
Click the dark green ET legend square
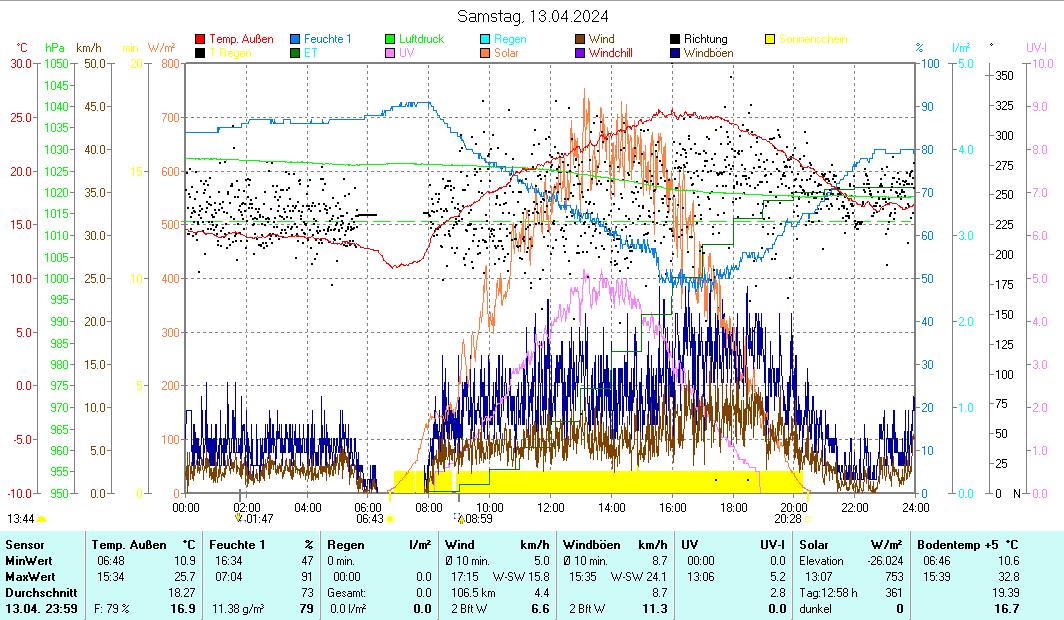(x=296, y=54)
